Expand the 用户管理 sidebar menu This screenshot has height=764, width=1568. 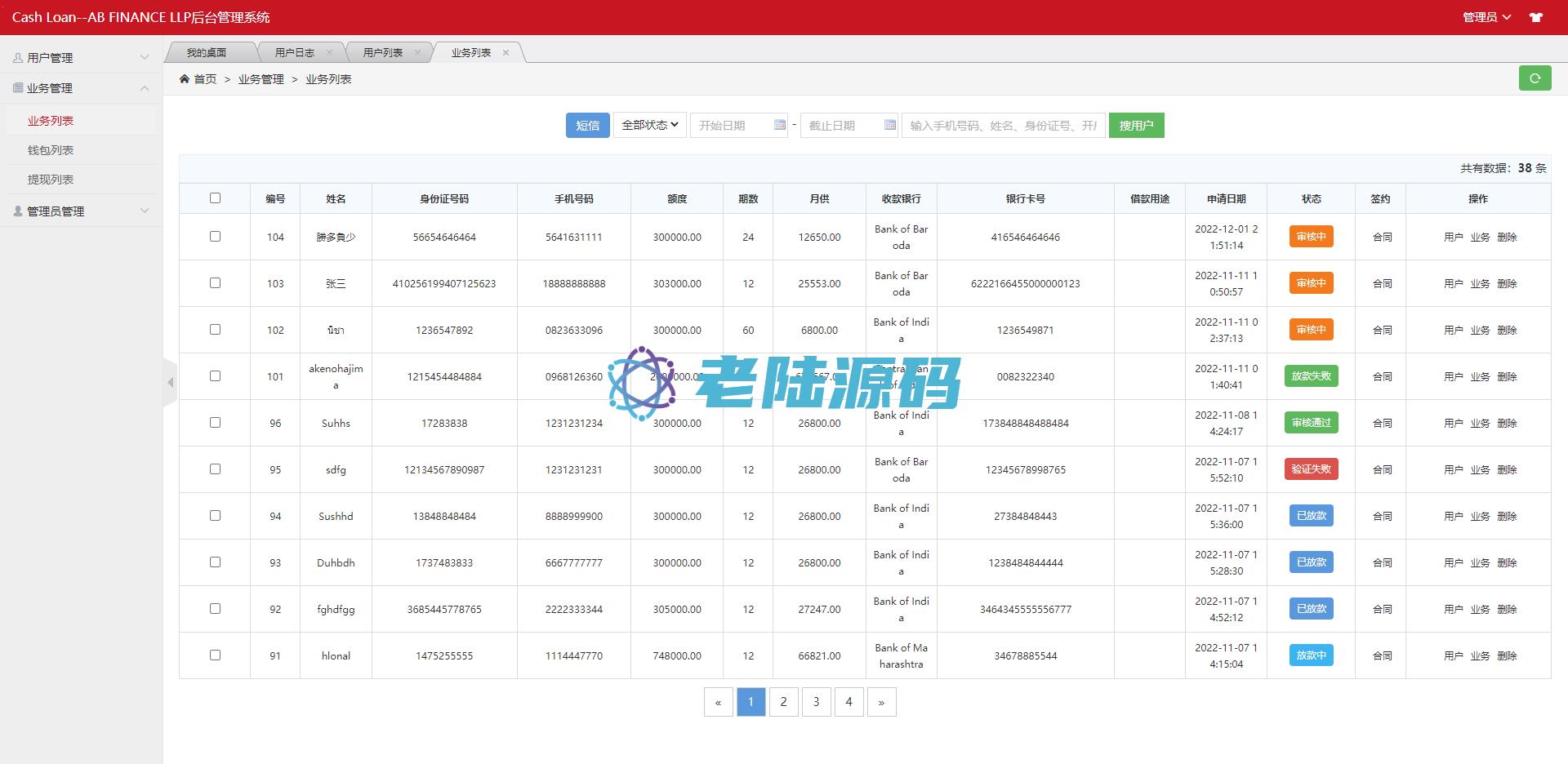(80, 58)
